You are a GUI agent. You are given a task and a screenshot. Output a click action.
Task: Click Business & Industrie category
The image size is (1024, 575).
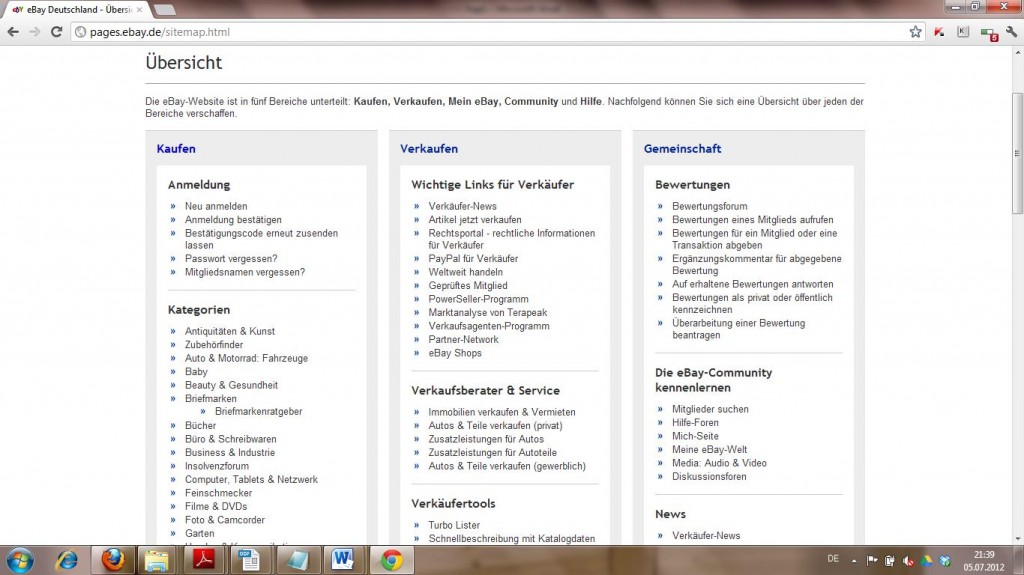point(230,452)
